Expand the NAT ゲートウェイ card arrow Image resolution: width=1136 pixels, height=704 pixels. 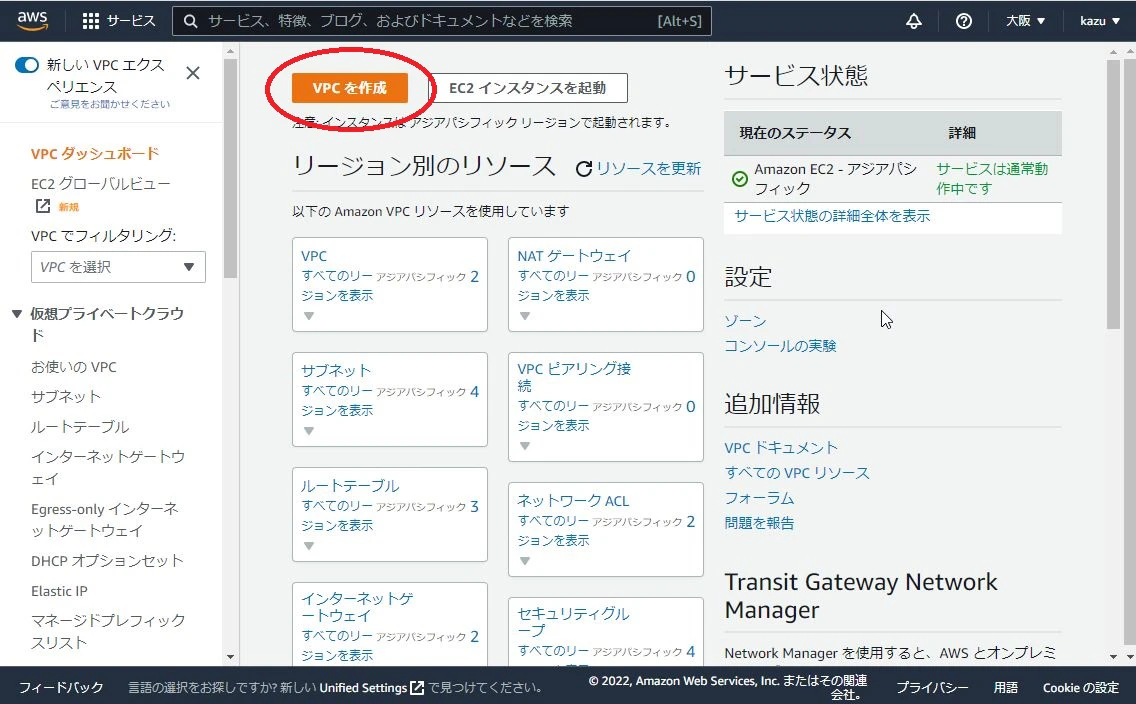click(525, 316)
